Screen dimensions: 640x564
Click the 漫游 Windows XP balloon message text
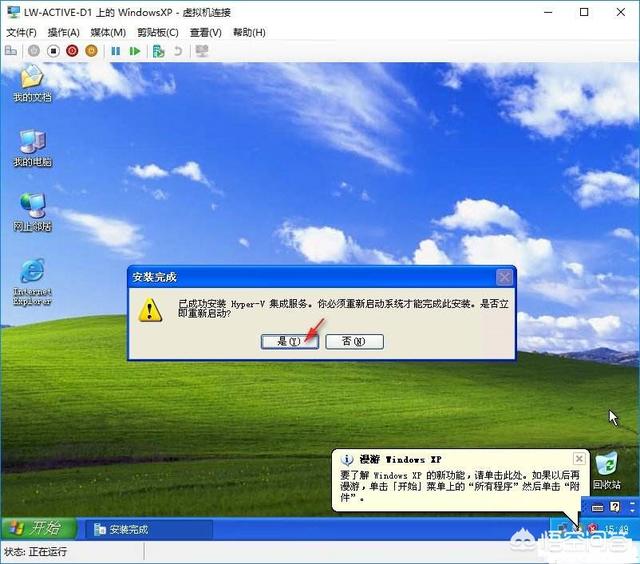pos(460,486)
